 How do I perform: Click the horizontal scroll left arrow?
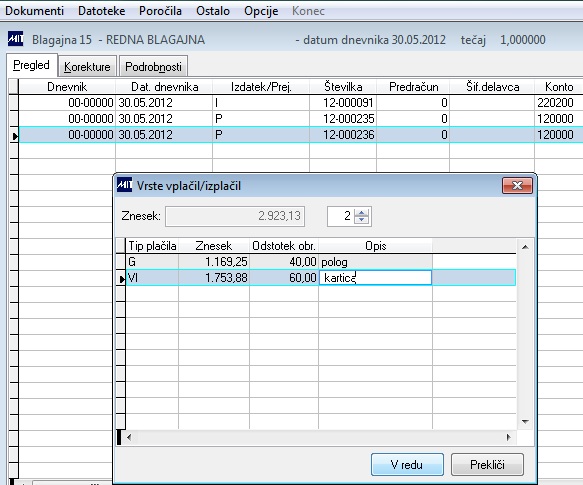click(129, 437)
